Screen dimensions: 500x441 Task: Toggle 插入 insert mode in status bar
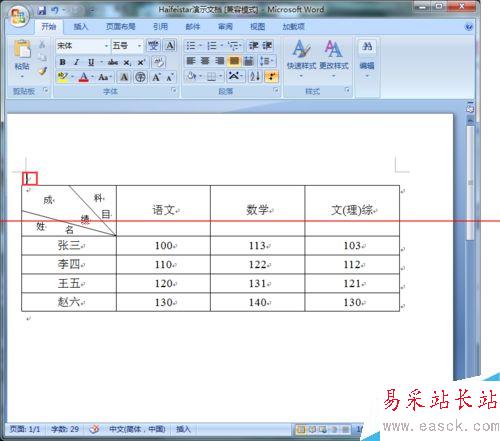coord(183,429)
